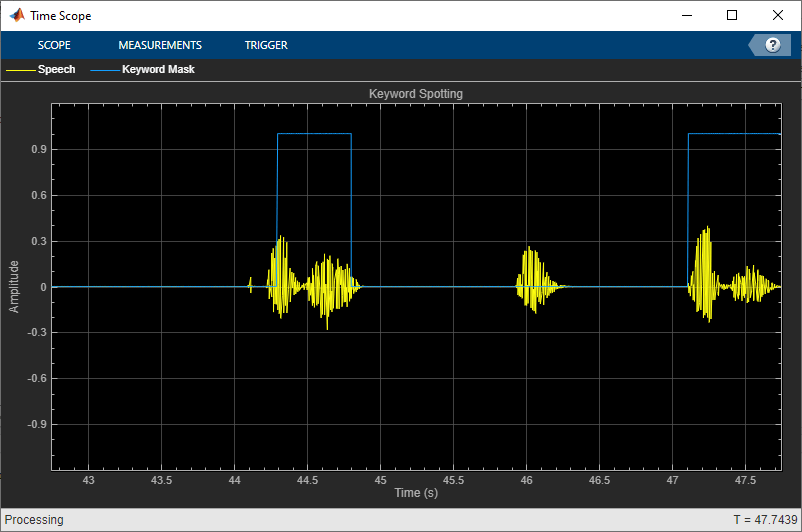Switch to the MEASUREMENTS tab
The image size is (802, 532).
click(160, 45)
